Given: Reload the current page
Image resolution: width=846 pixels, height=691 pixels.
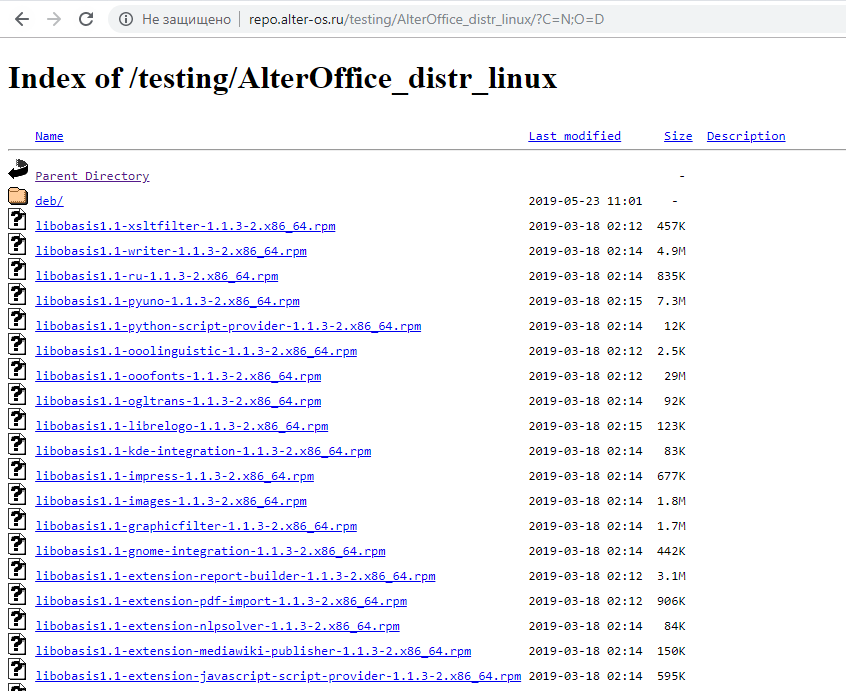Looking at the screenshot, I should [86, 19].
